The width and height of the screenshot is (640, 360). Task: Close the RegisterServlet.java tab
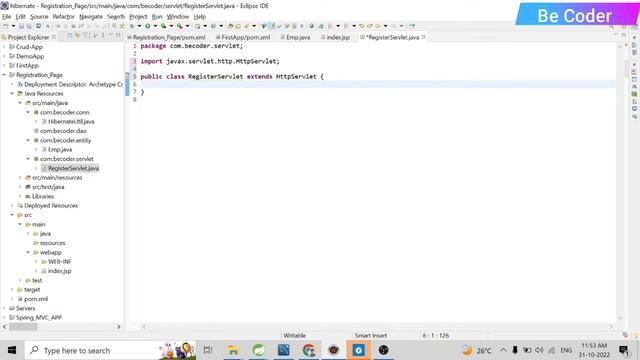coord(424,37)
